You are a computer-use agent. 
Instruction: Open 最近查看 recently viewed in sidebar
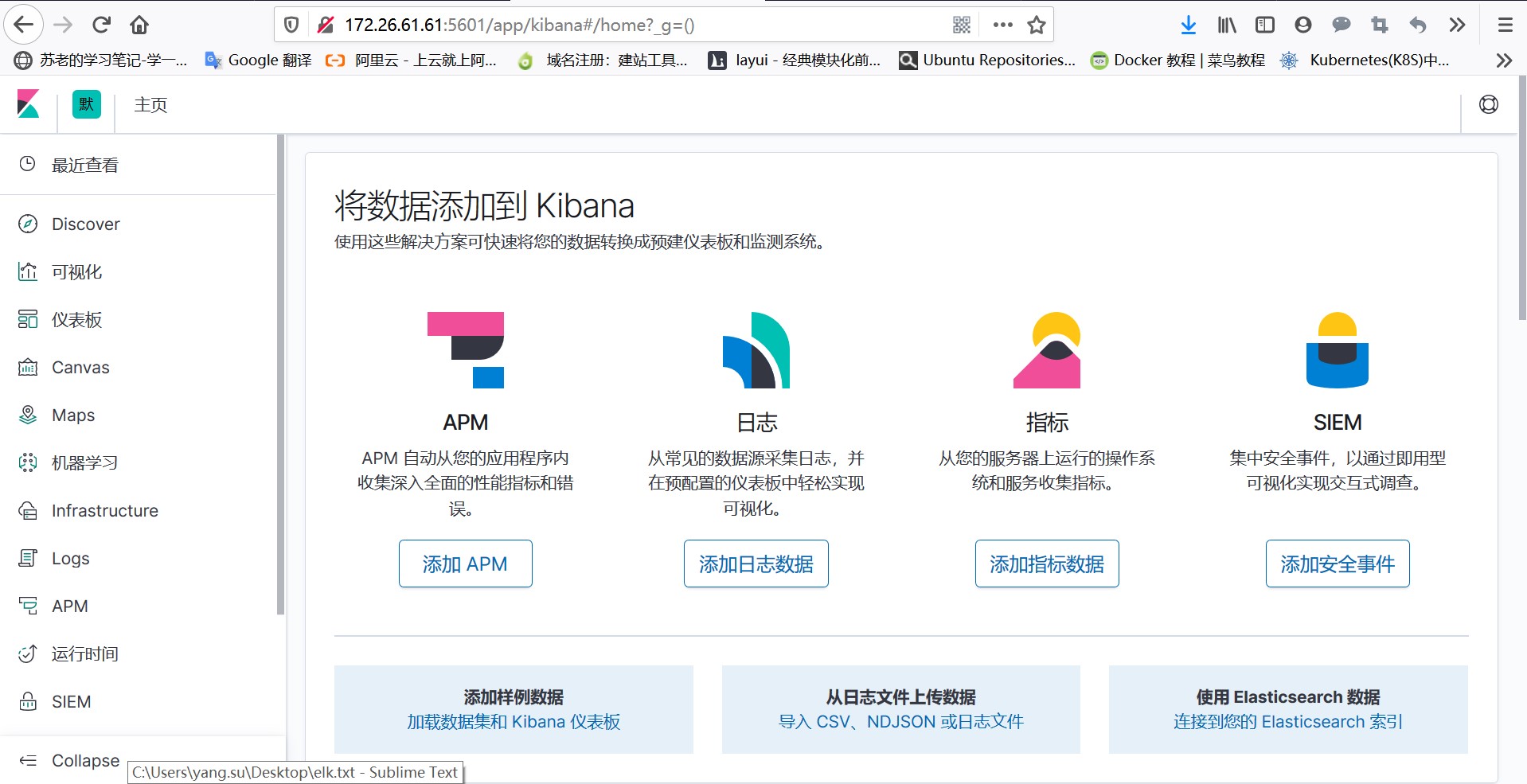click(84, 165)
